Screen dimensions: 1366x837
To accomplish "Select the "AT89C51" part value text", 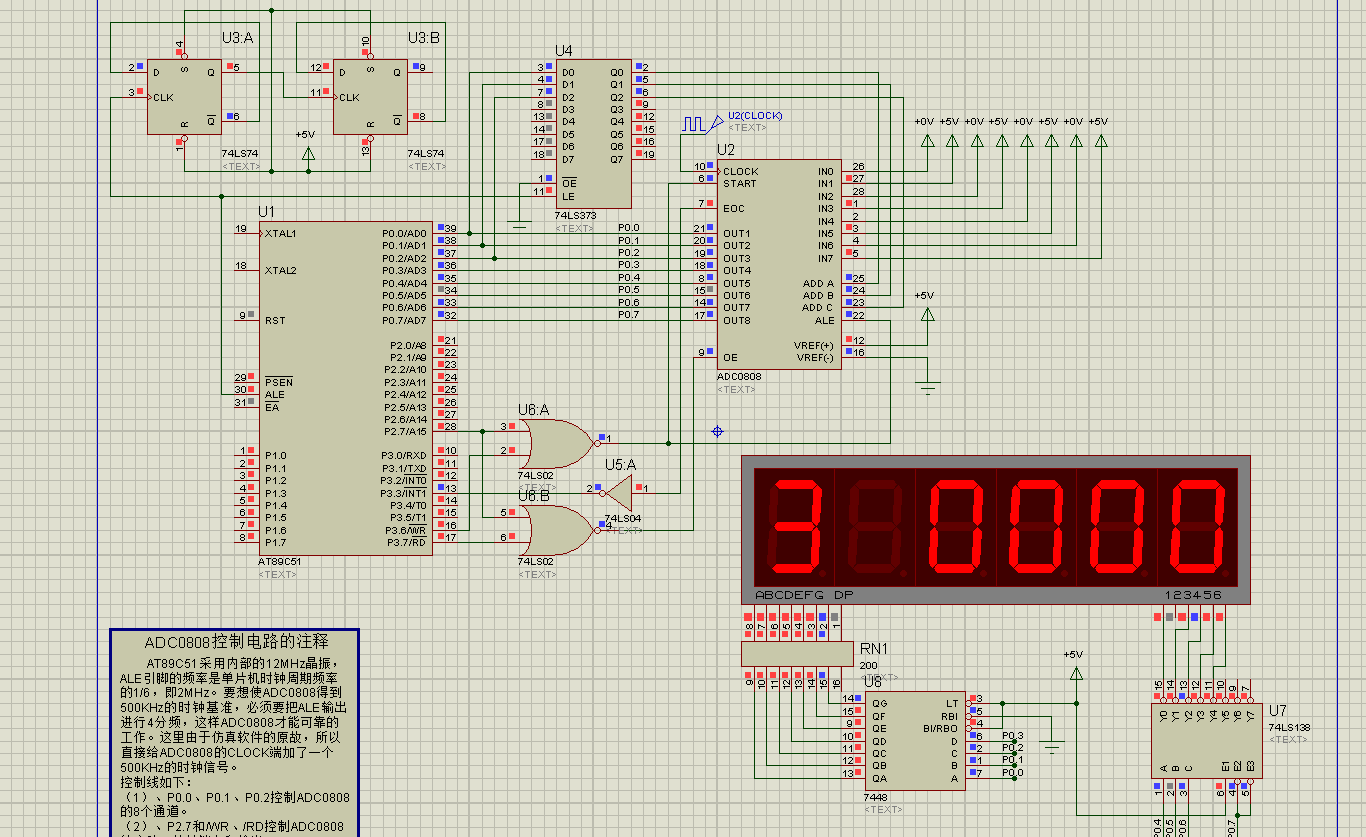I will pos(280,562).
